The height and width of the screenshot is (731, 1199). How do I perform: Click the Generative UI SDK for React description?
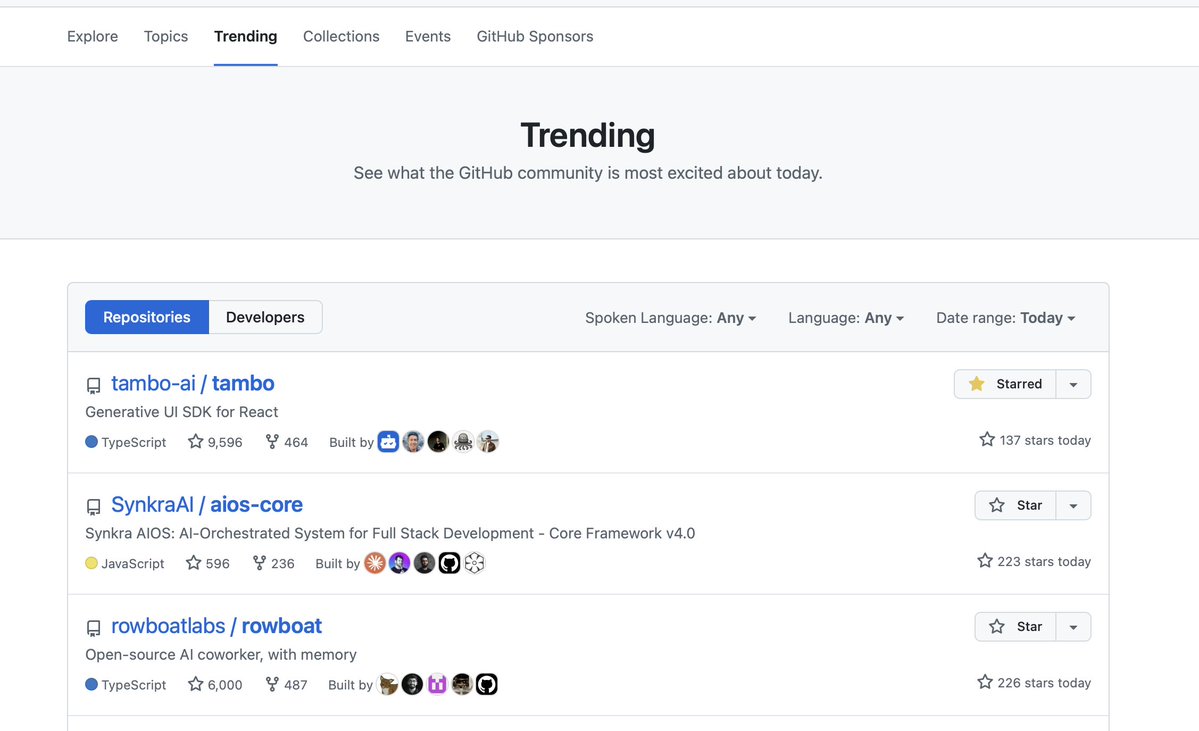tap(181, 412)
